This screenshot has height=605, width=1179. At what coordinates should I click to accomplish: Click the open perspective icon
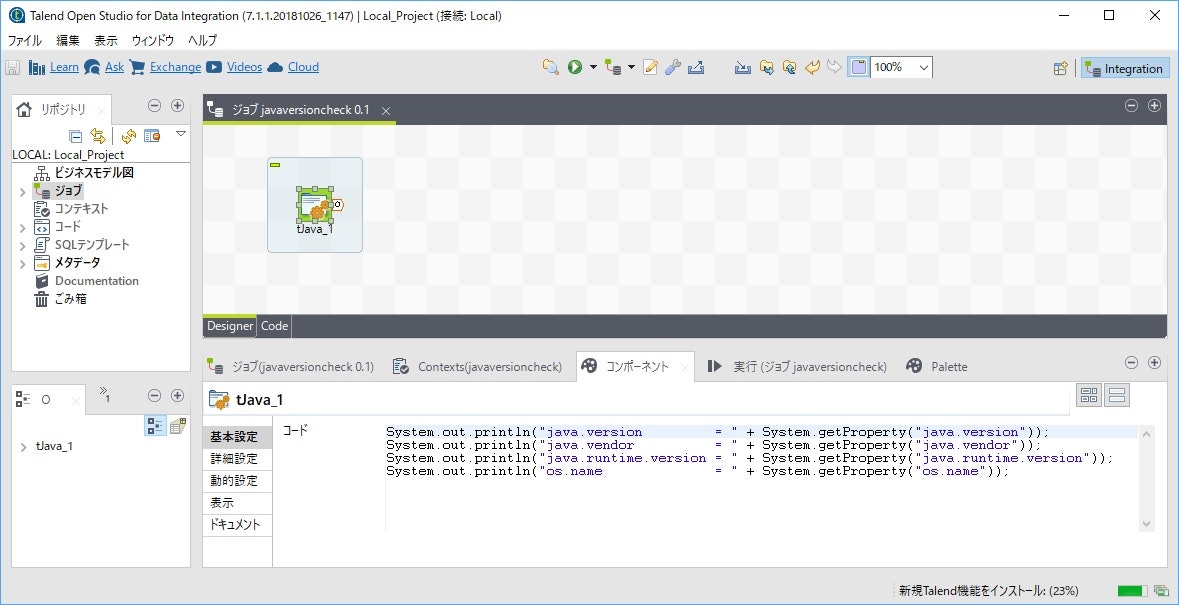(1060, 68)
